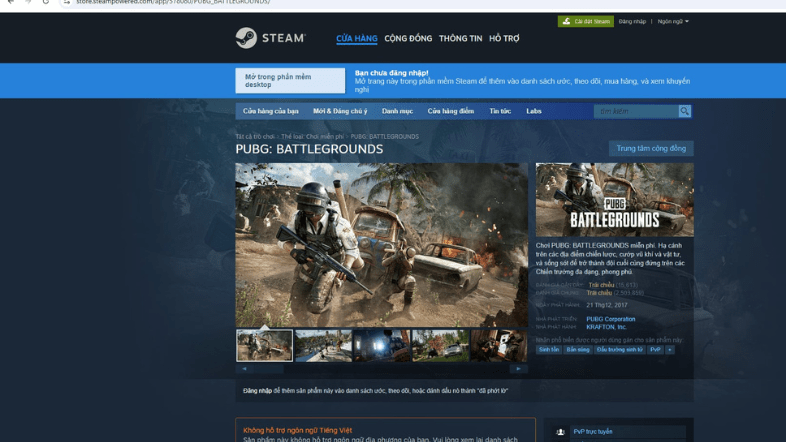
Task: Click the plus icon to add a tag
Action: pyautogui.click(x=670, y=350)
